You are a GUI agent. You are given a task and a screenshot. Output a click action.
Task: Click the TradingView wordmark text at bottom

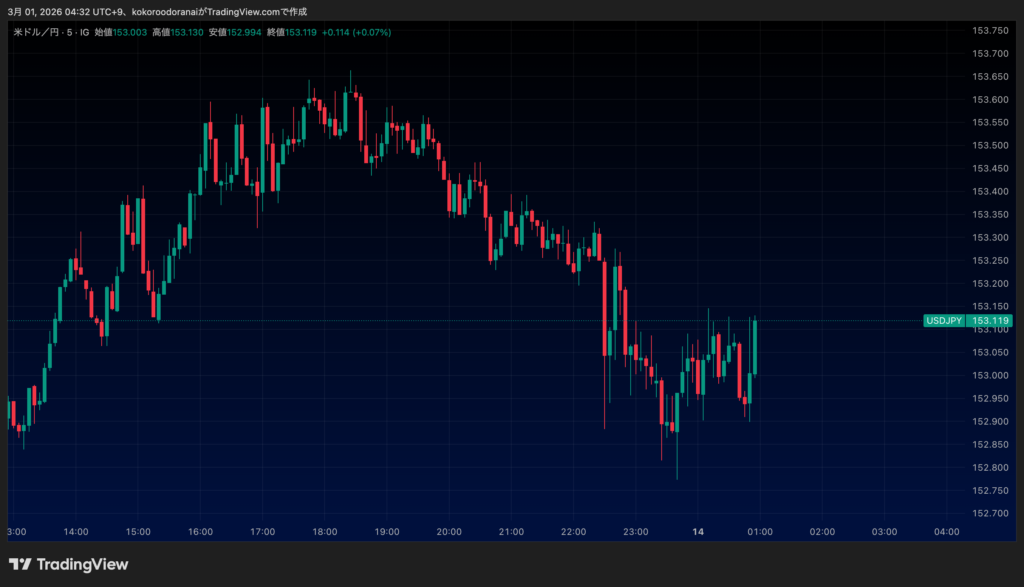[x=82, y=564]
